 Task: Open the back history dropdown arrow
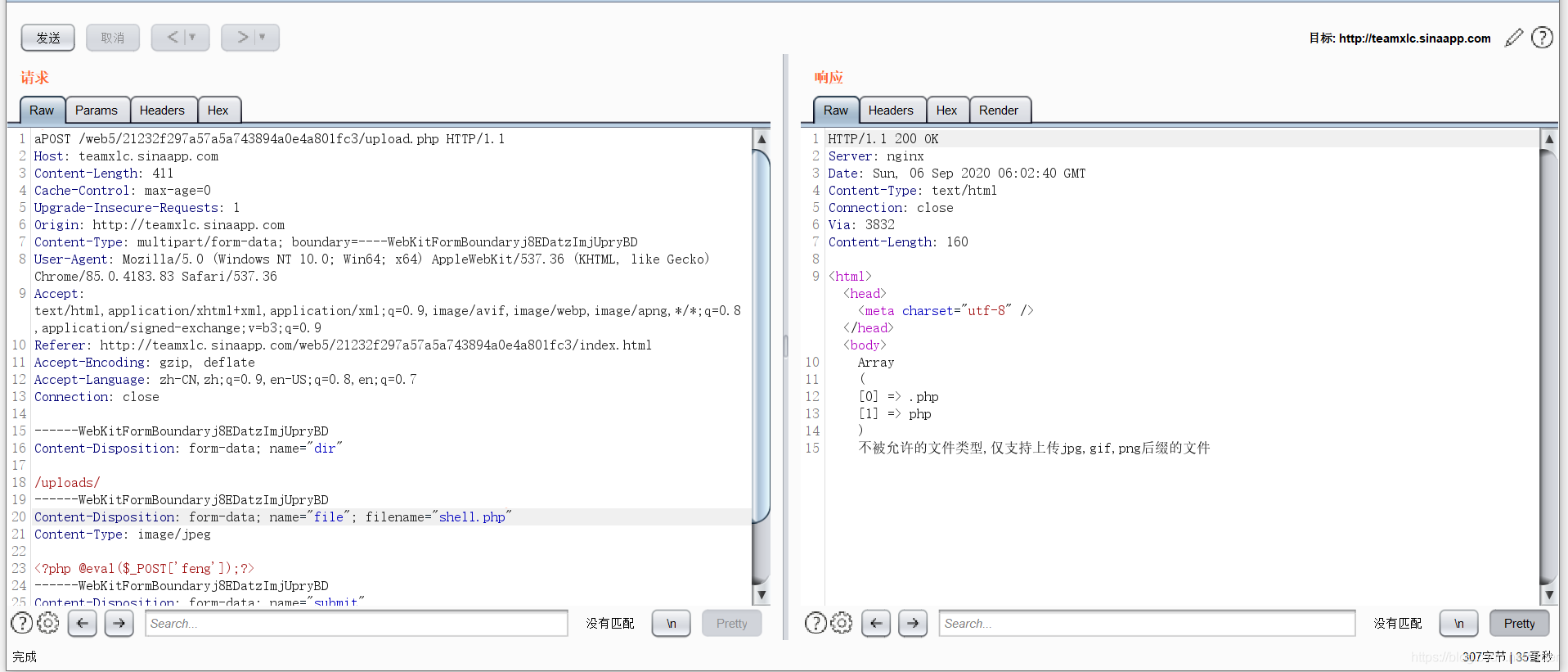pyautogui.click(x=193, y=37)
